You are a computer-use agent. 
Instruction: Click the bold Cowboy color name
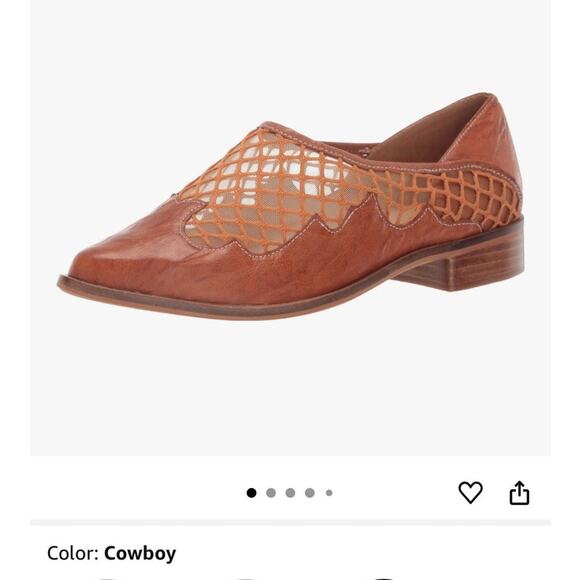pyautogui.click(x=140, y=554)
